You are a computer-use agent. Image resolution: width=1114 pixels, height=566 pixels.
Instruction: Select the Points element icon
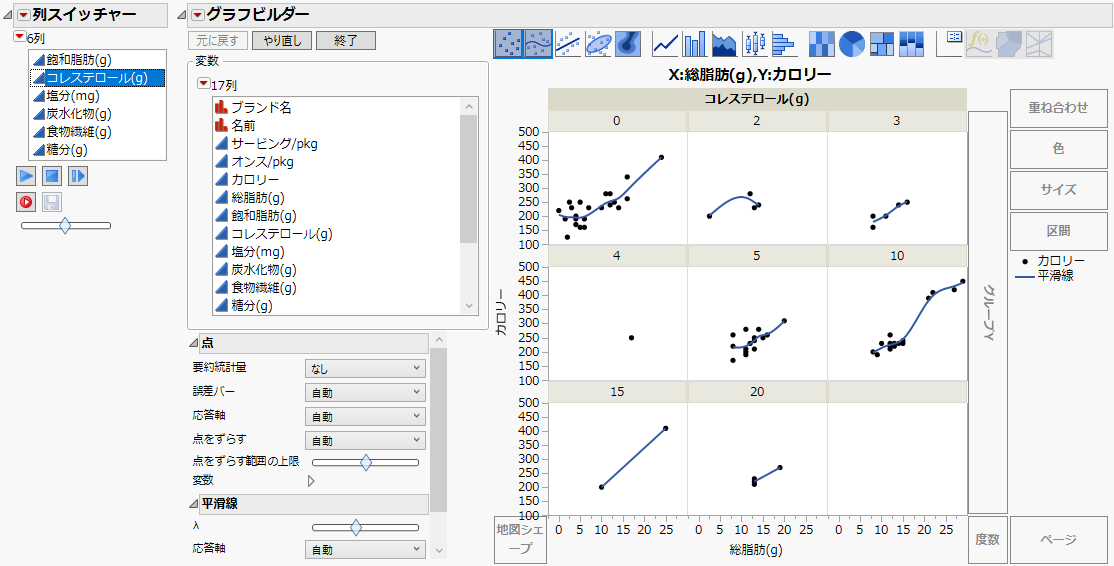[509, 44]
